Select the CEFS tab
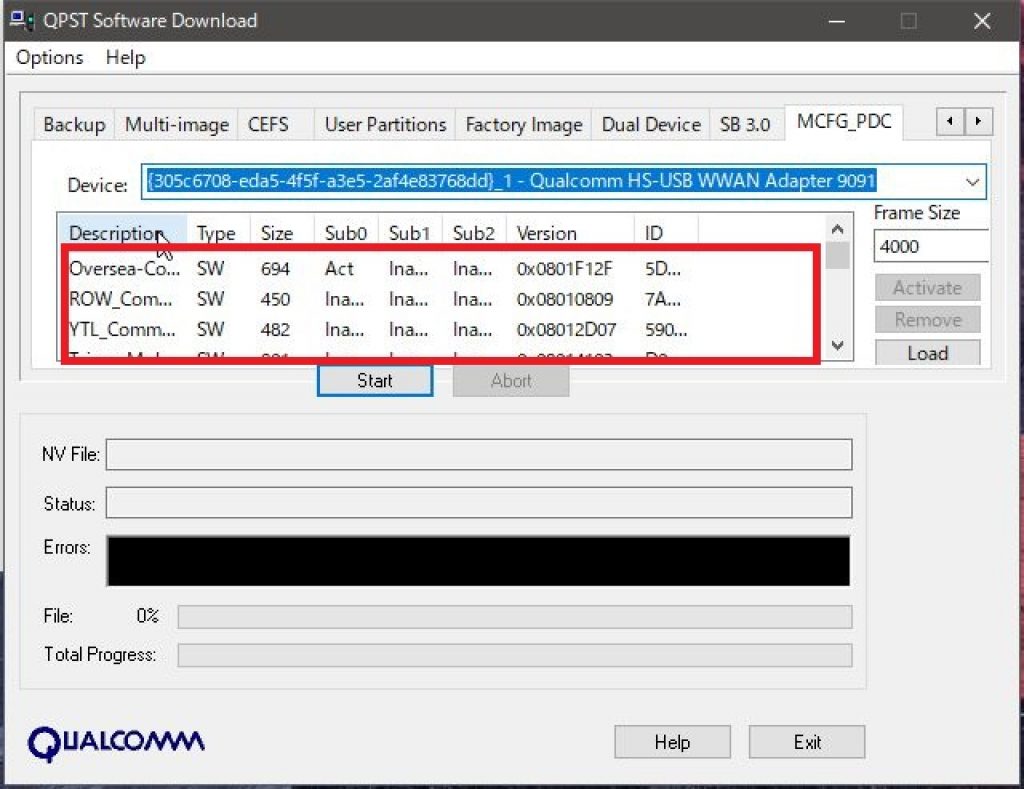1024x789 pixels. click(x=268, y=125)
